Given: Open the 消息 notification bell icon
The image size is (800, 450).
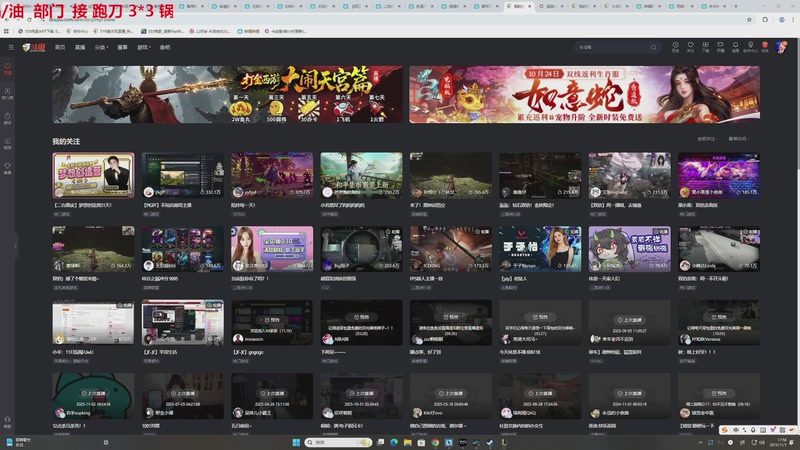Looking at the screenshot, I should tap(735, 47).
